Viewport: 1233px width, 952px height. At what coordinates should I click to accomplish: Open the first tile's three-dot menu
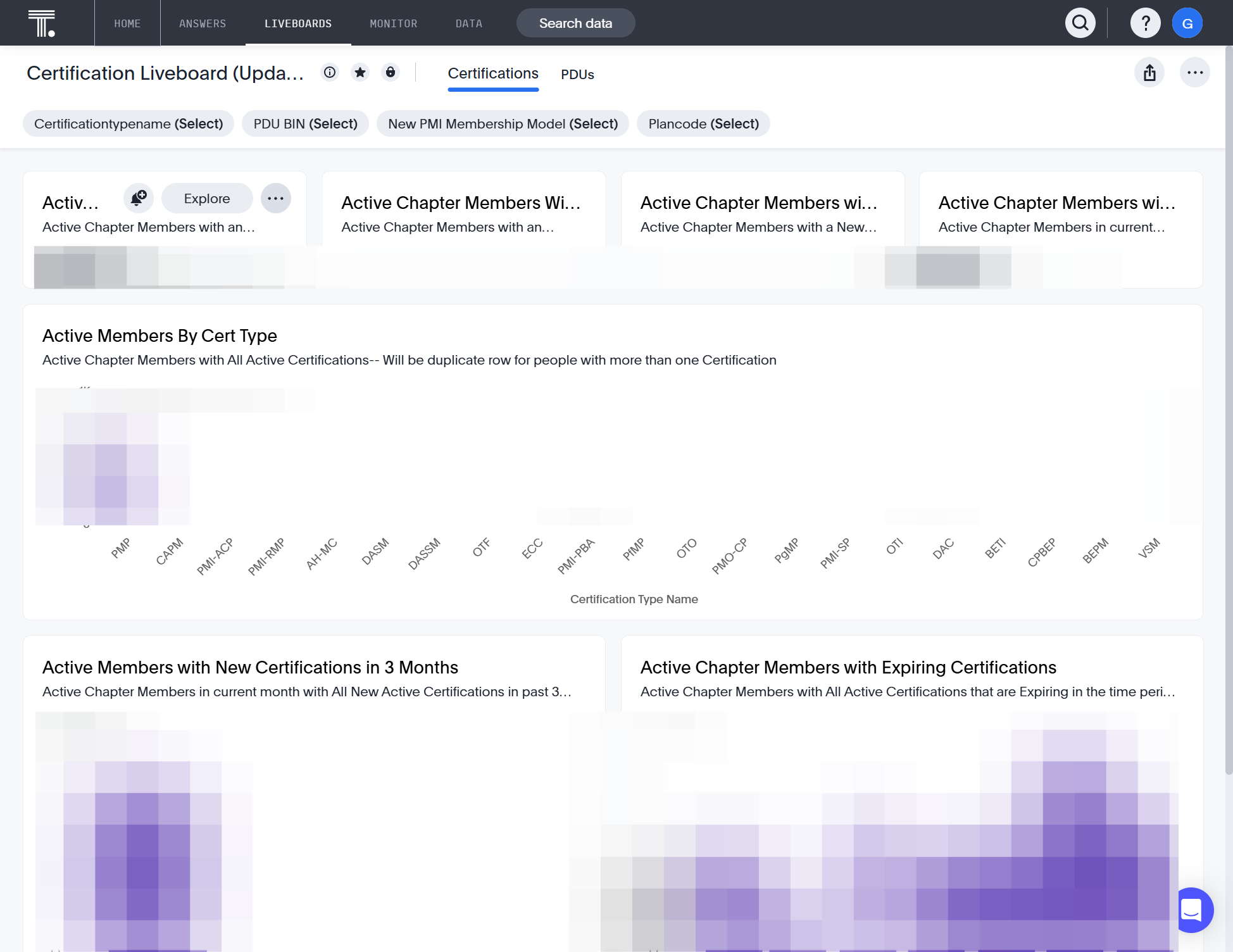tap(276, 199)
